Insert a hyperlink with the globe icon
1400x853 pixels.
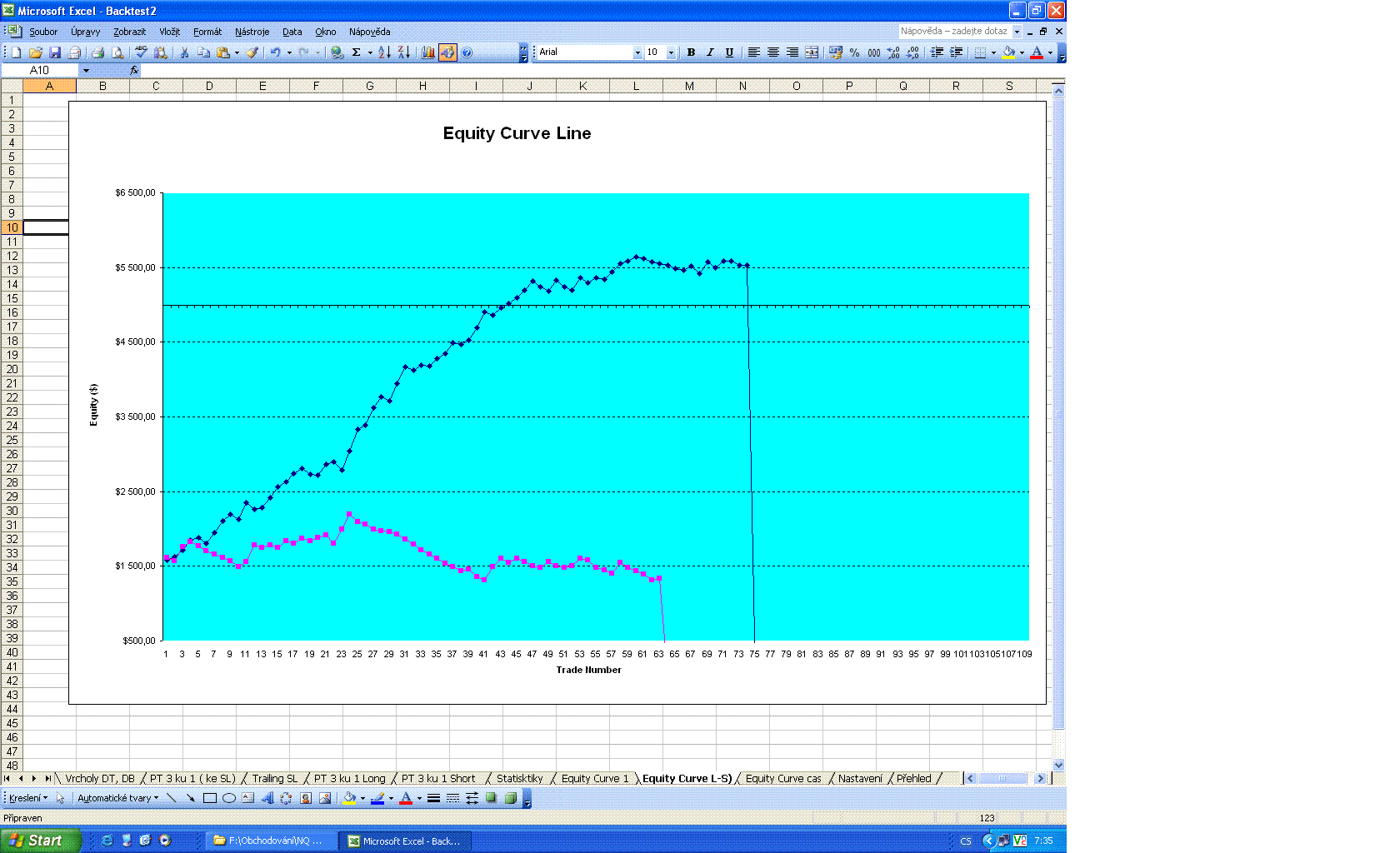[x=337, y=52]
